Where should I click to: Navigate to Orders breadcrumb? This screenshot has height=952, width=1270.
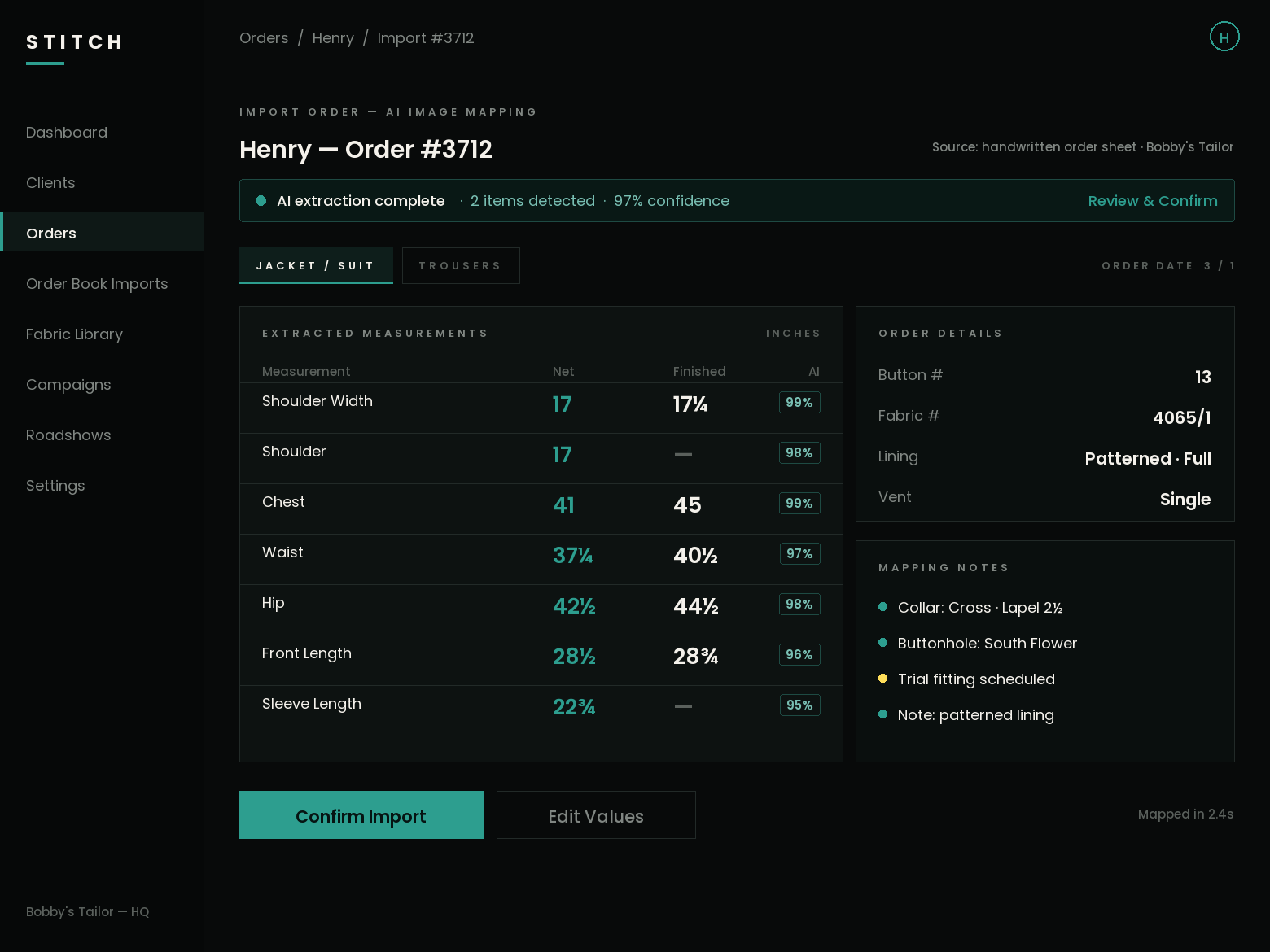click(264, 38)
